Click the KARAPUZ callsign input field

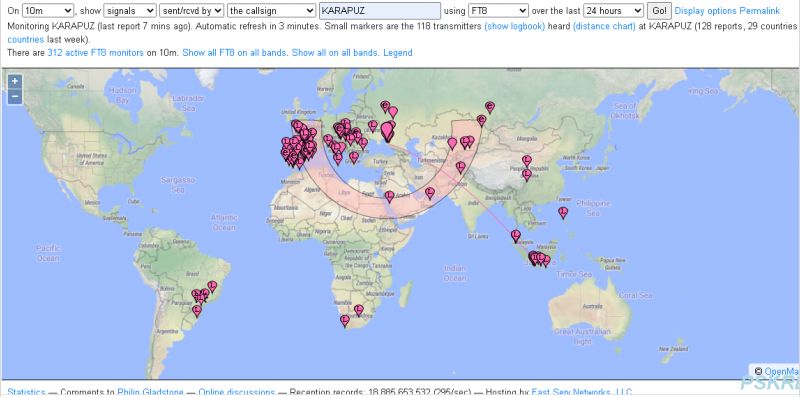380,11
